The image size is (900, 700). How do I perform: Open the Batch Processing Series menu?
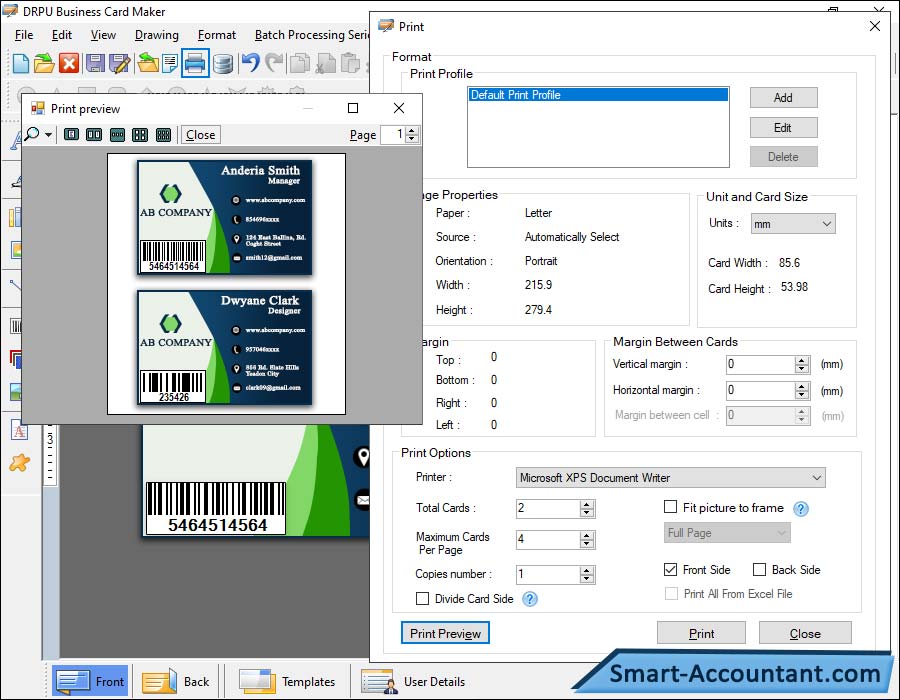pyautogui.click(x=312, y=35)
